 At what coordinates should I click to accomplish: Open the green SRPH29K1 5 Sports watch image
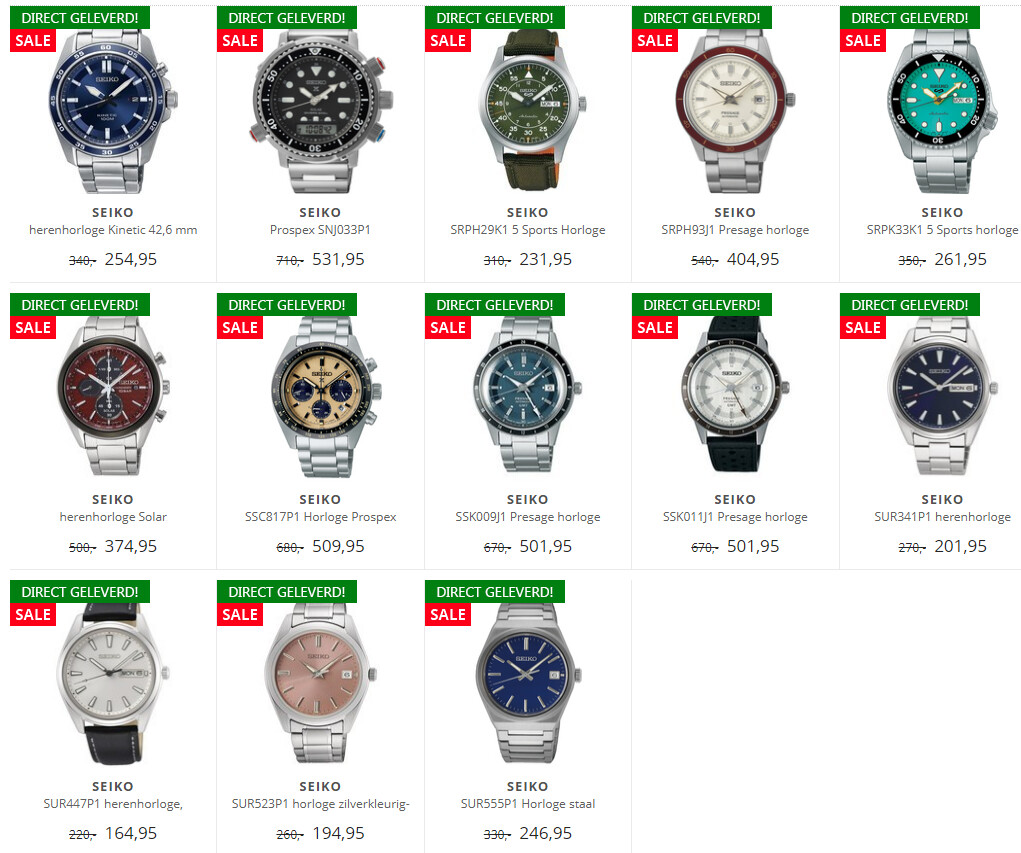tap(527, 111)
